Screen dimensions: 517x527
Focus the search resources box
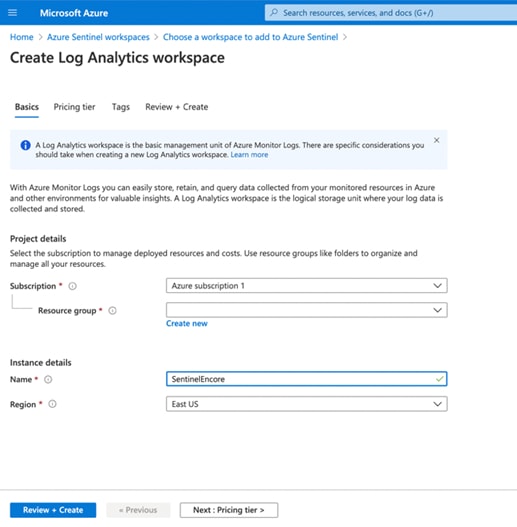pos(391,13)
